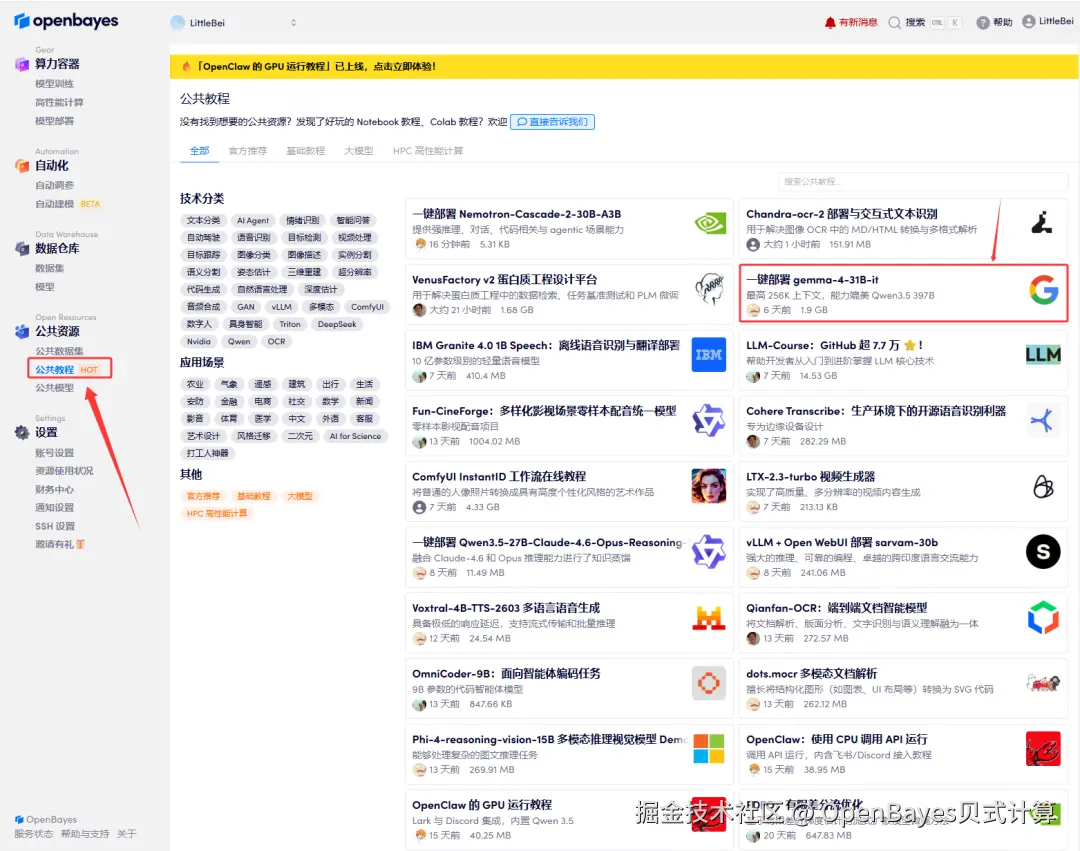This screenshot has width=1080, height=851.
Task: Click the LittleBei avatar icon
Action: pos(1028,21)
